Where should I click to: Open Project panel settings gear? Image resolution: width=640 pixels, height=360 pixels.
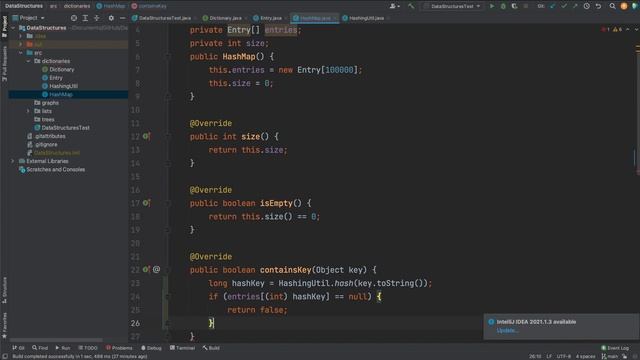[x=111, y=18]
